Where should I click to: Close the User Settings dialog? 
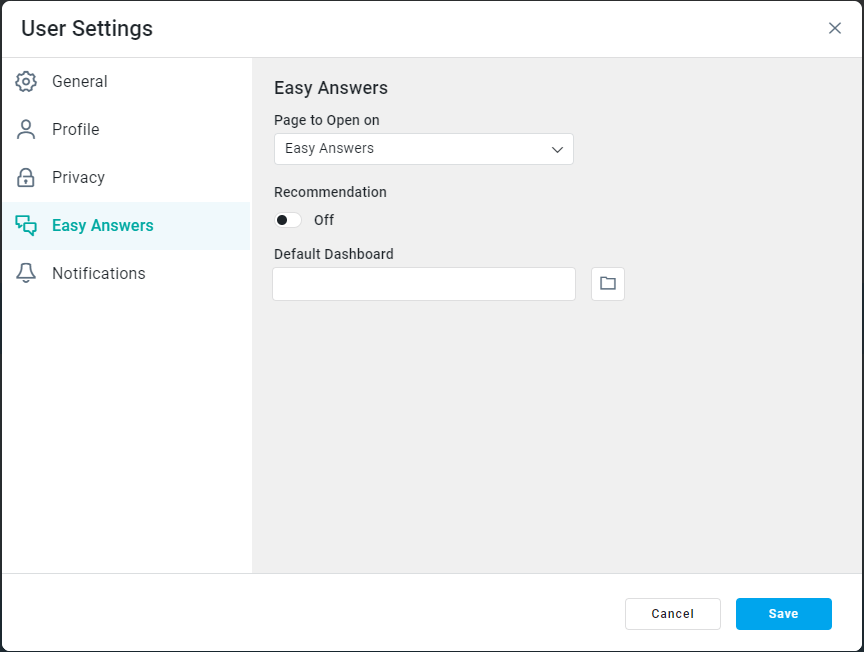835,28
